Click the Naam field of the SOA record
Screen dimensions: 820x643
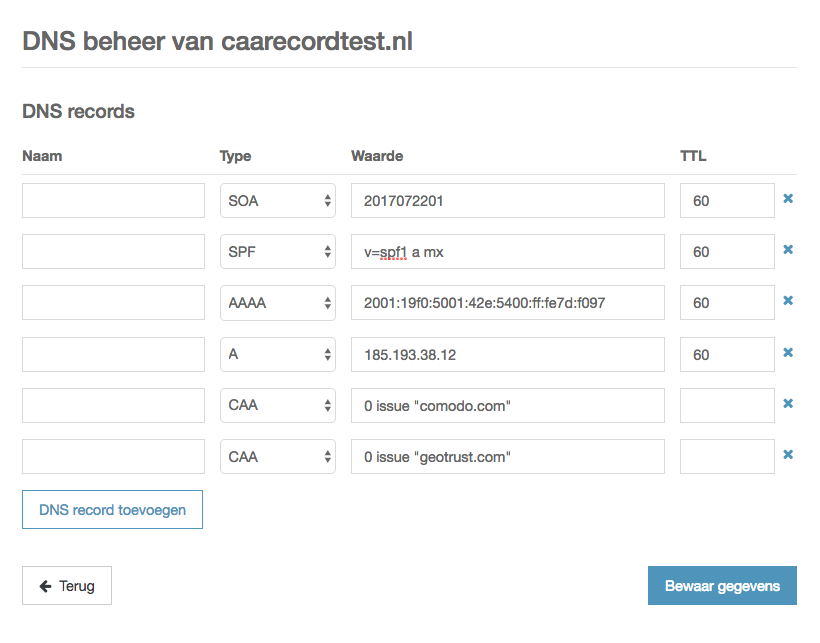coord(112,200)
